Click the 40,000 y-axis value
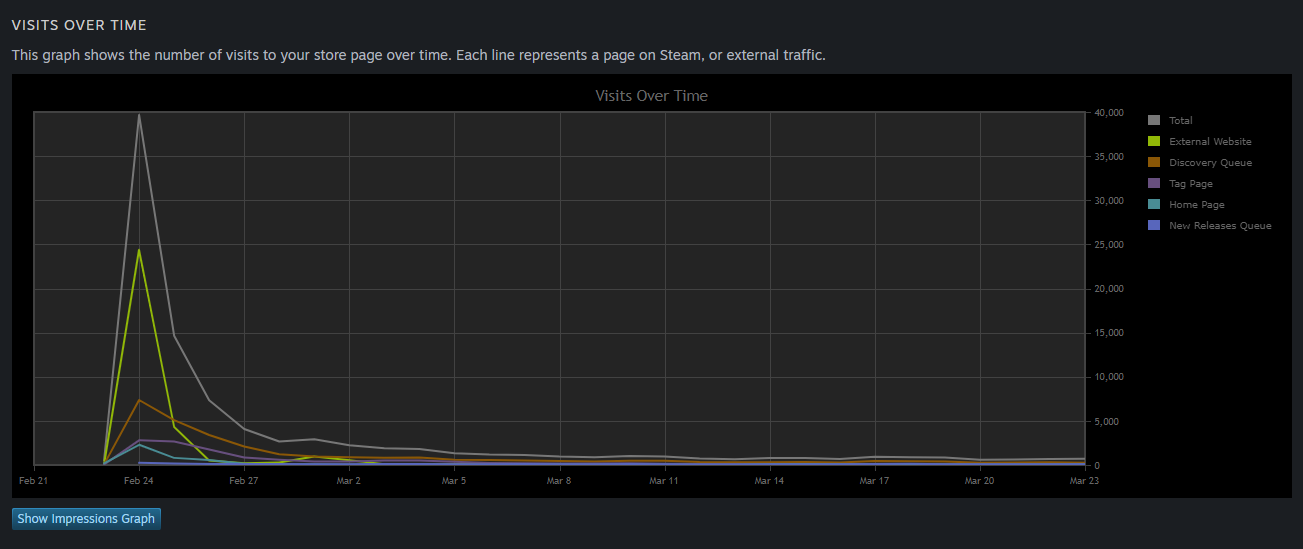Image resolution: width=1303 pixels, height=549 pixels. [1110, 113]
